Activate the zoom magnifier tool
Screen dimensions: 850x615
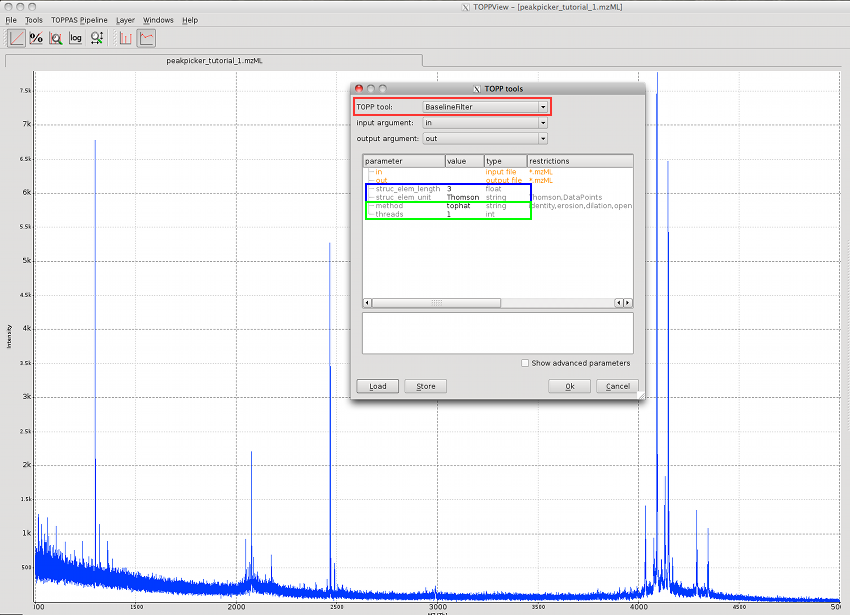click(x=56, y=38)
